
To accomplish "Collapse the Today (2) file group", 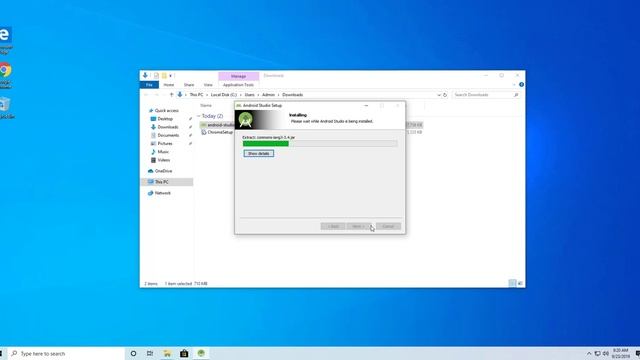I will point(198,116).
